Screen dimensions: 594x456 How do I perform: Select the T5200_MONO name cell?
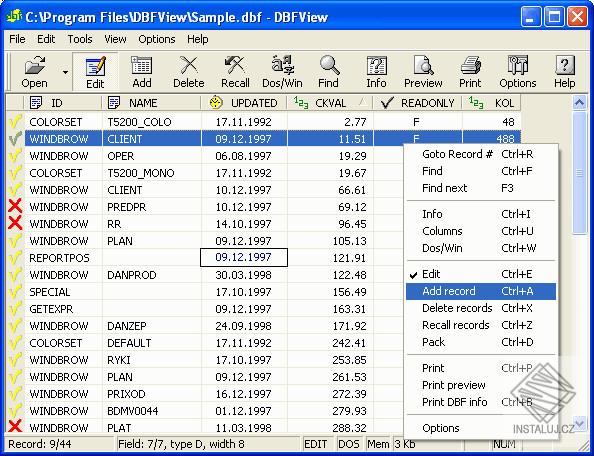(152, 173)
